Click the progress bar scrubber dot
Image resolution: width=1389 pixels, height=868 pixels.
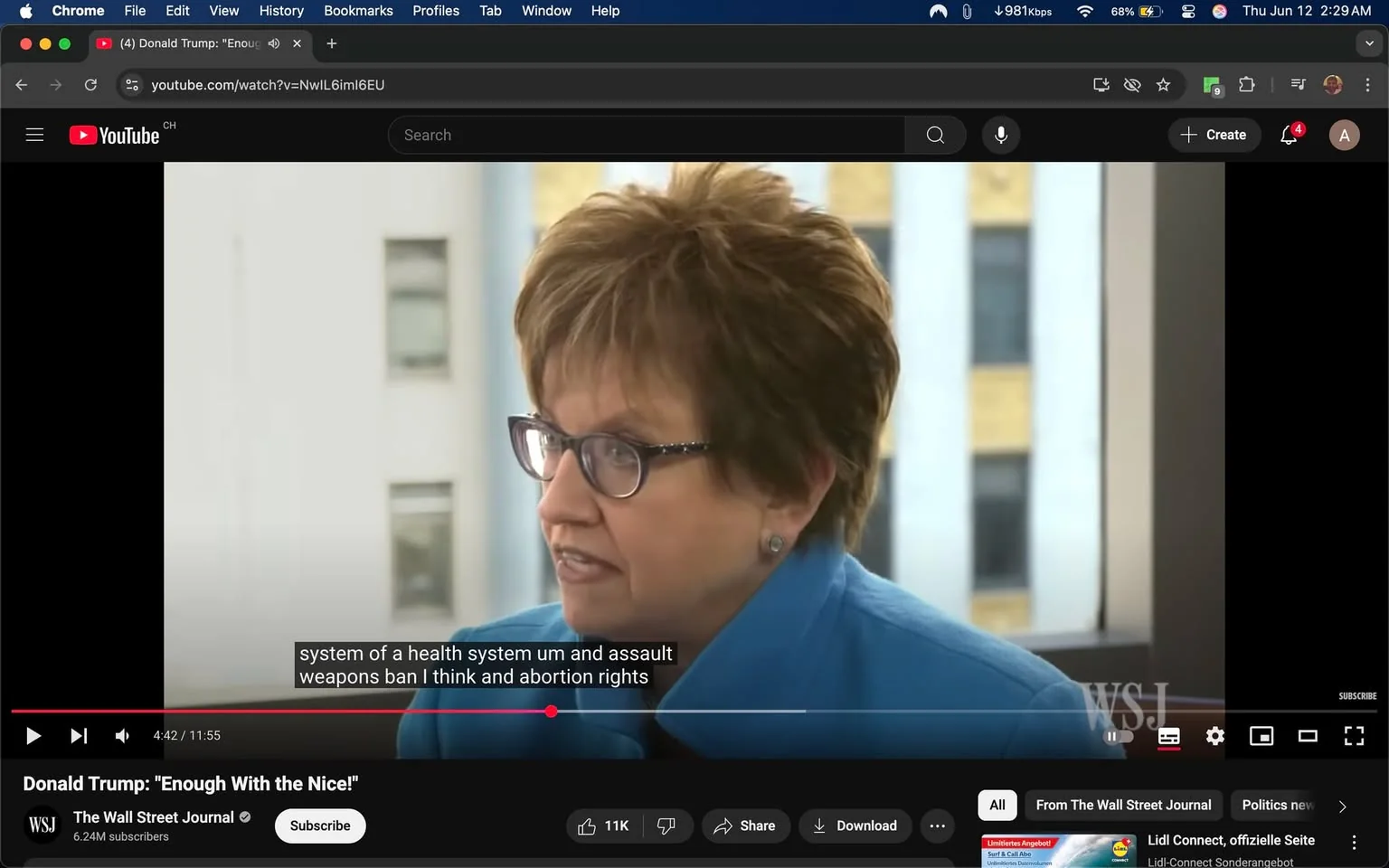tap(551, 712)
